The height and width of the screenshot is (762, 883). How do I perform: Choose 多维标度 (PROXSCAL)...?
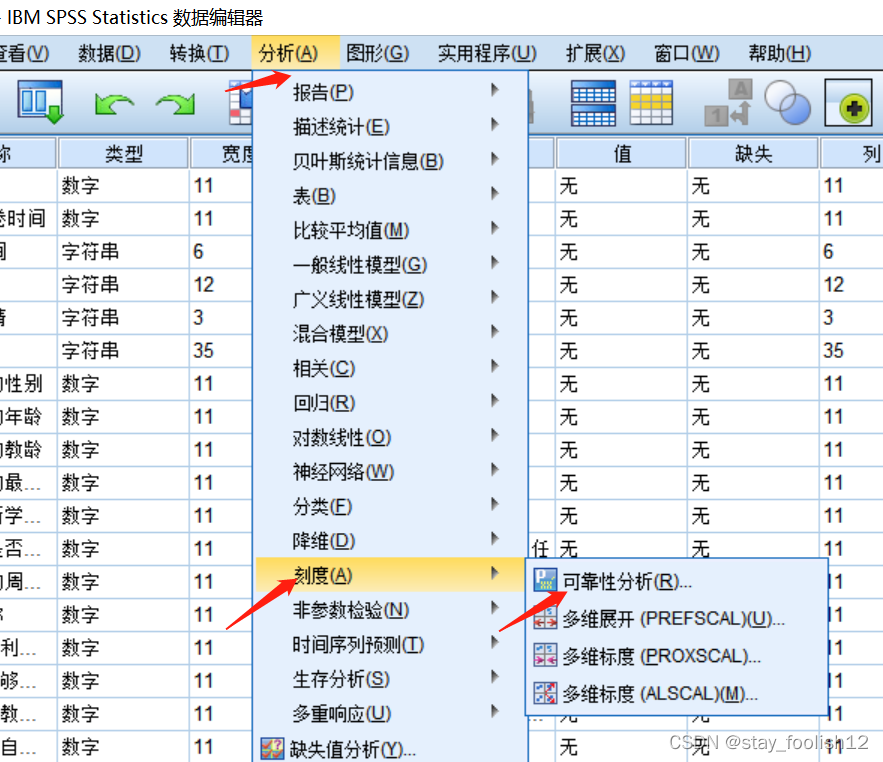[x=677, y=656]
